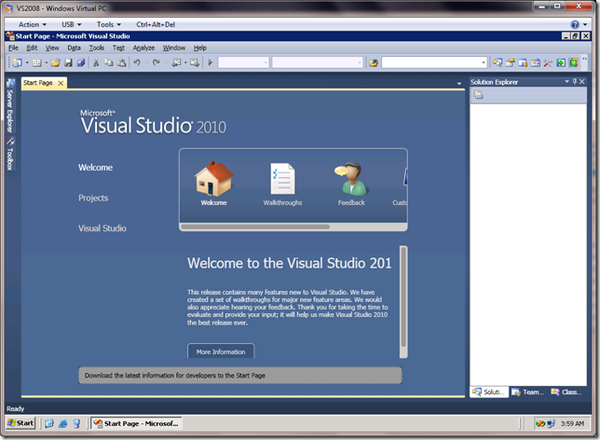Launch Internet Explorer from quick launch

(63, 424)
